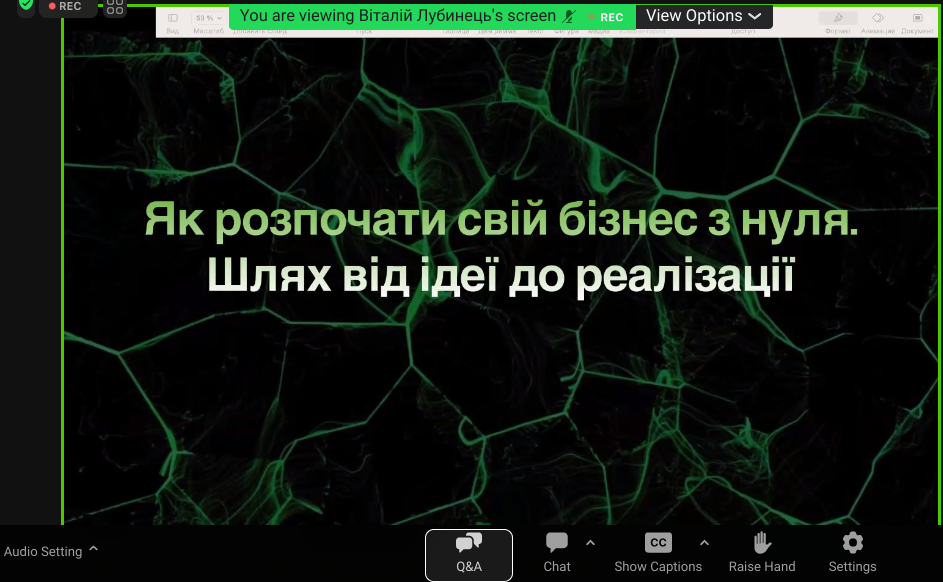Click the gallery view grid icon
Viewport: 943px width, 582px height.
(x=115, y=7)
